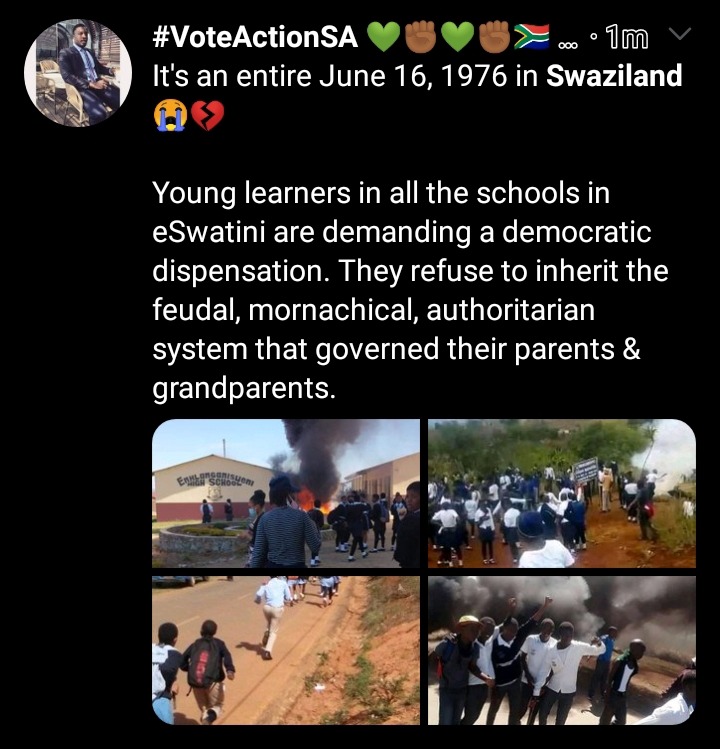Click the truncated name ellipsis
This screenshot has width=720, height=749.
click(x=568, y=46)
